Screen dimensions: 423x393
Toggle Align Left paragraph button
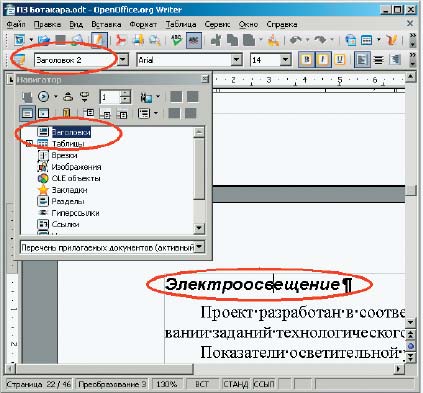362,60
